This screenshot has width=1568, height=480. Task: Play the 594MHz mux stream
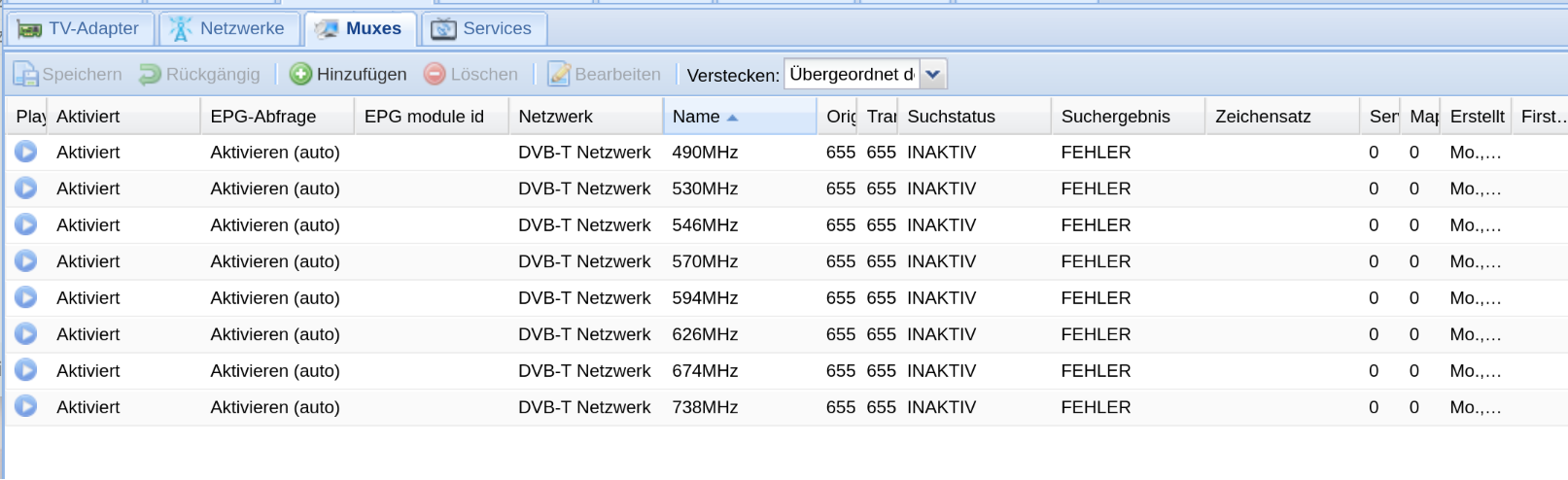coord(26,297)
